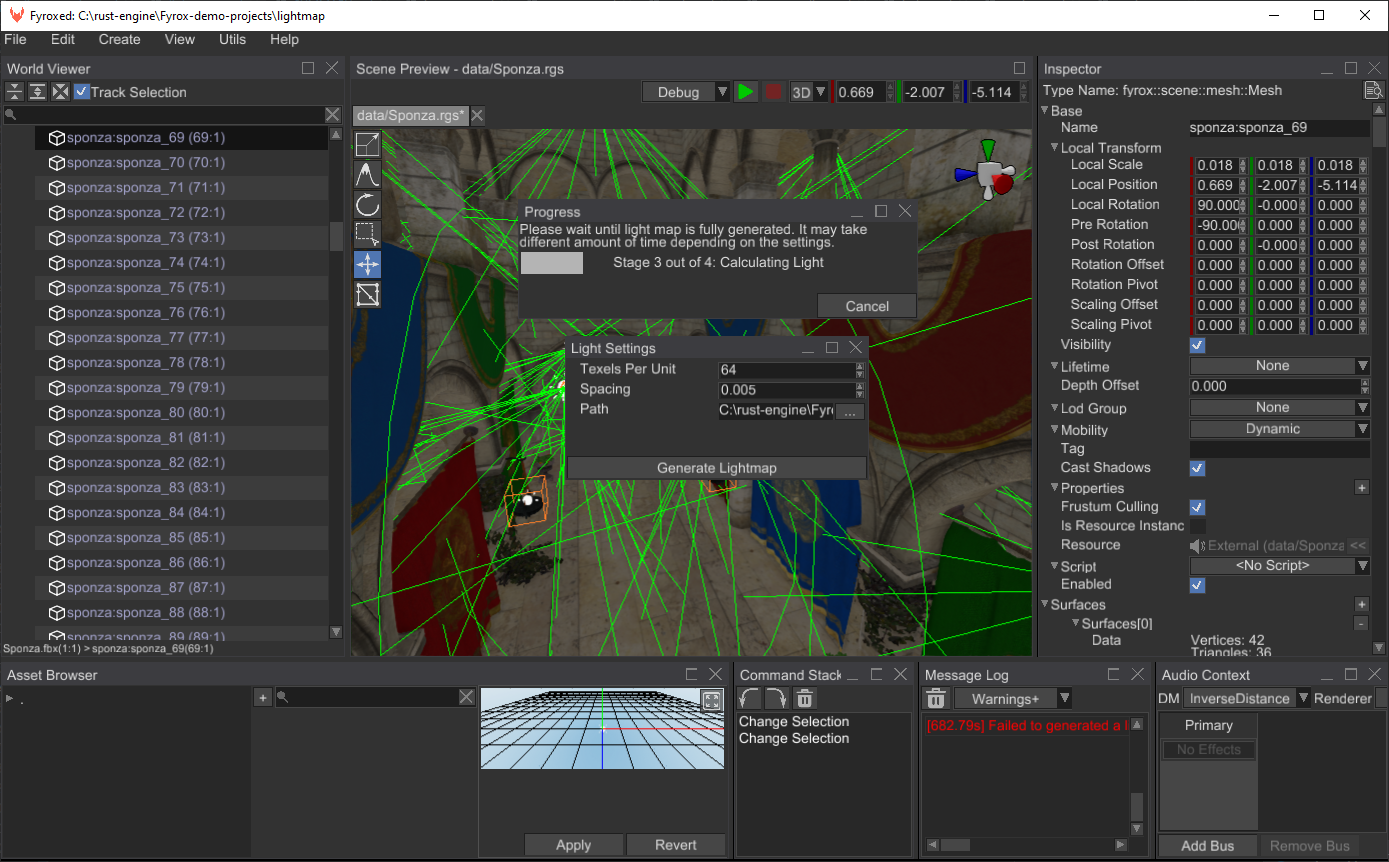Remove Surfaces[0] with the minus button
Screen dimensions: 1389x862
tap(1361, 624)
